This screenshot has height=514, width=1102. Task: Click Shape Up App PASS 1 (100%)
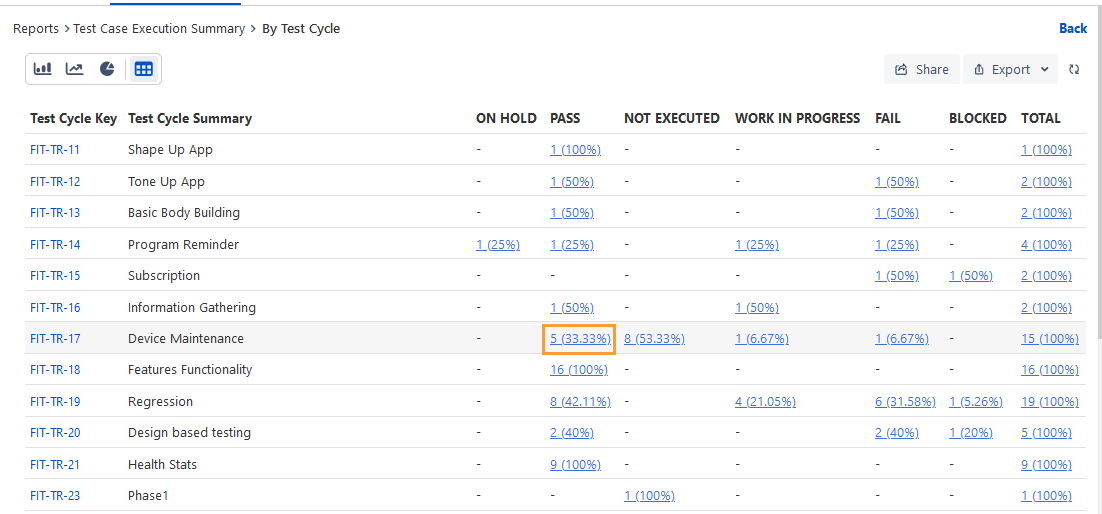tap(576, 150)
